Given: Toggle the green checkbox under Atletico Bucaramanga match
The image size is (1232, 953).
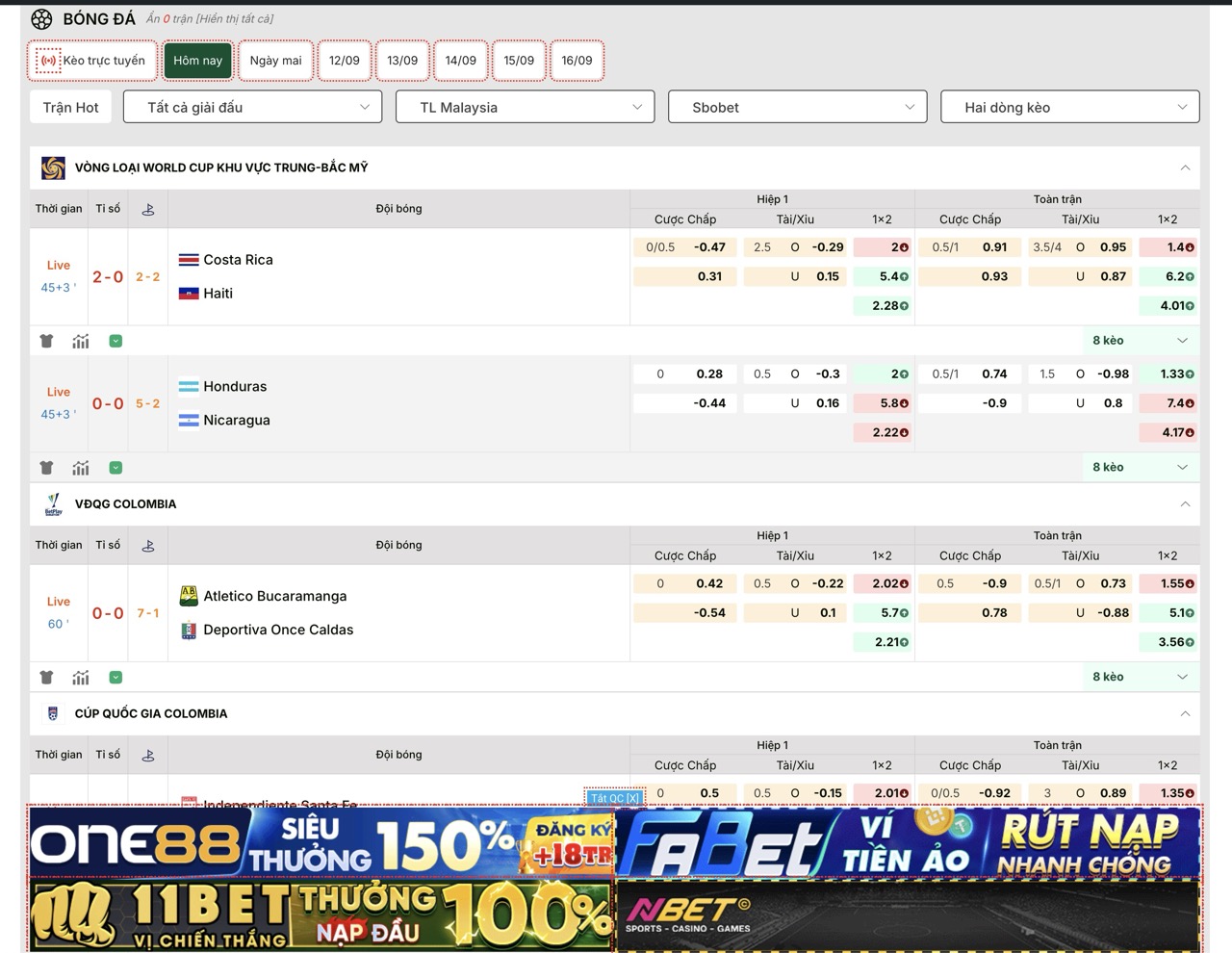Looking at the screenshot, I should click(x=115, y=678).
